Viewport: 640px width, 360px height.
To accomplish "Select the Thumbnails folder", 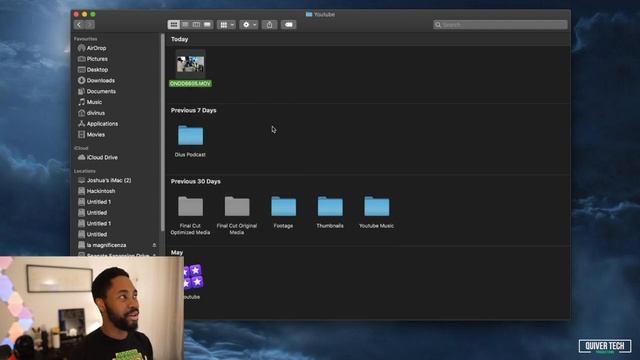I will pyautogui.click(x=330, y=212).
